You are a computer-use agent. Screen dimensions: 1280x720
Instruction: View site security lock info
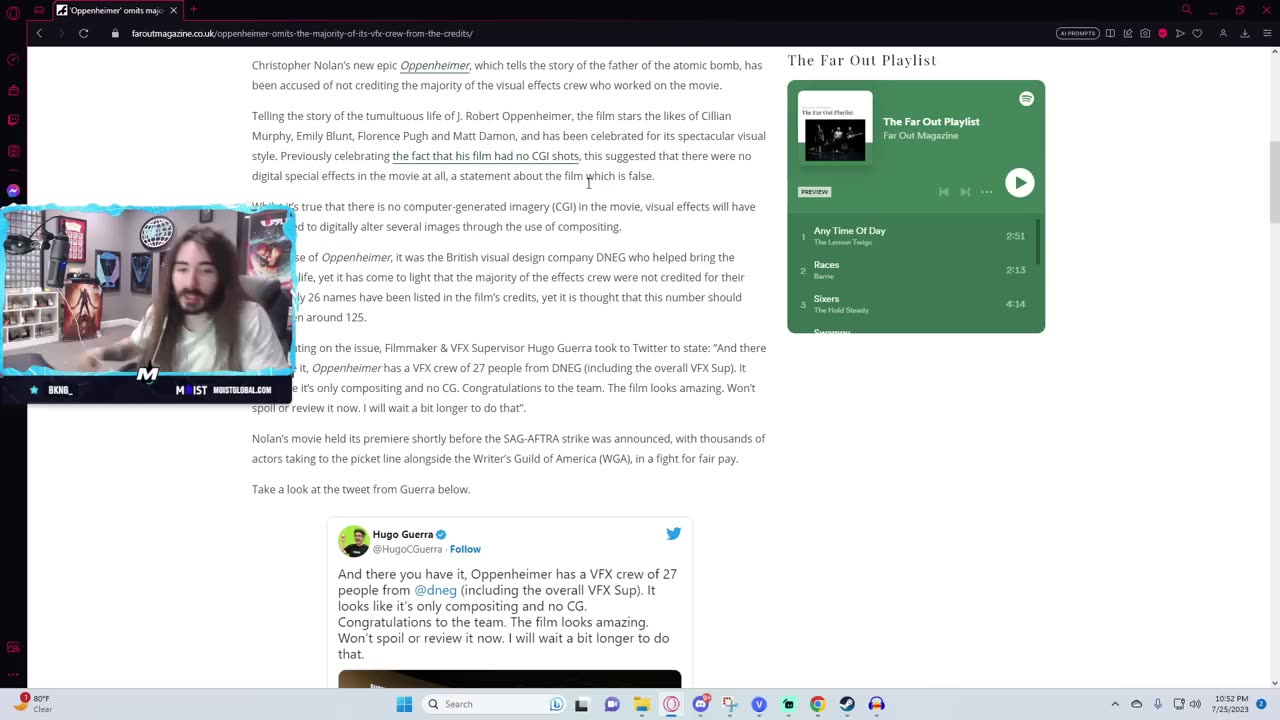pyautogui.click(x=116, y=33)
